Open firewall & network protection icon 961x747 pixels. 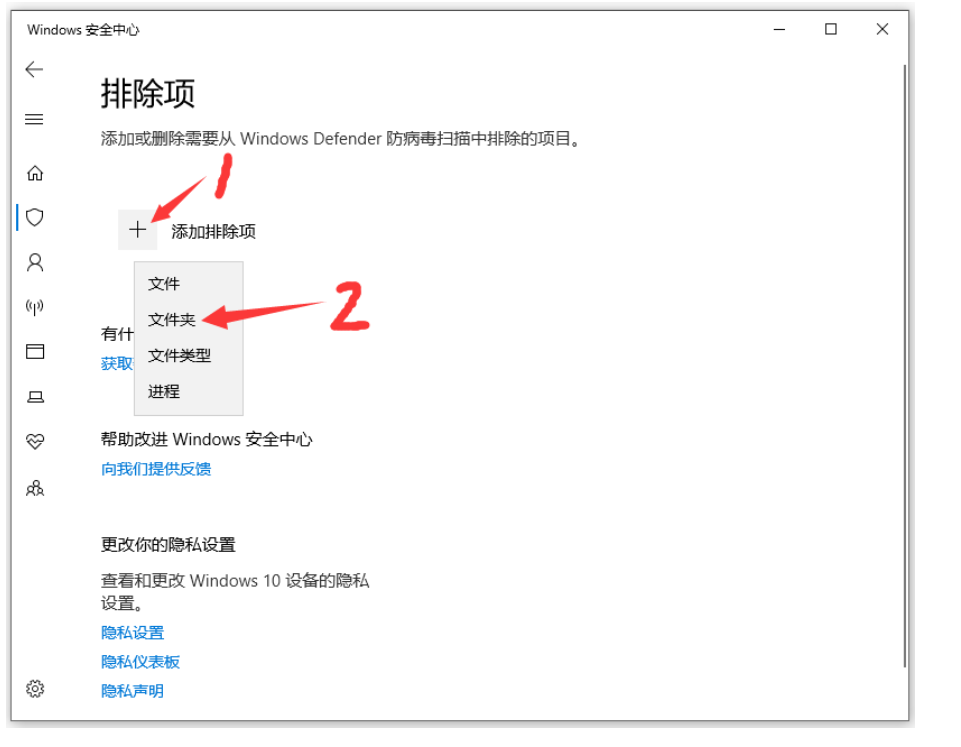(x=35, y=307)
